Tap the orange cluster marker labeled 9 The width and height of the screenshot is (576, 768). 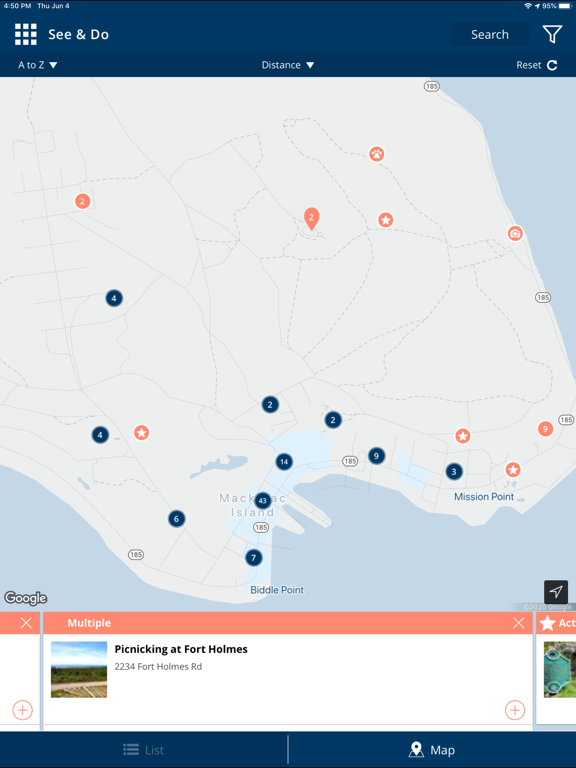coord(545,429)
